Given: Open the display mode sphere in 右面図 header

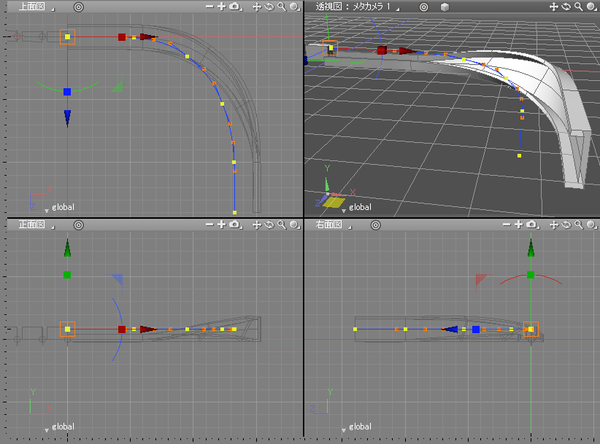Looking at the screenshot, I should click(x=591, y=225).
